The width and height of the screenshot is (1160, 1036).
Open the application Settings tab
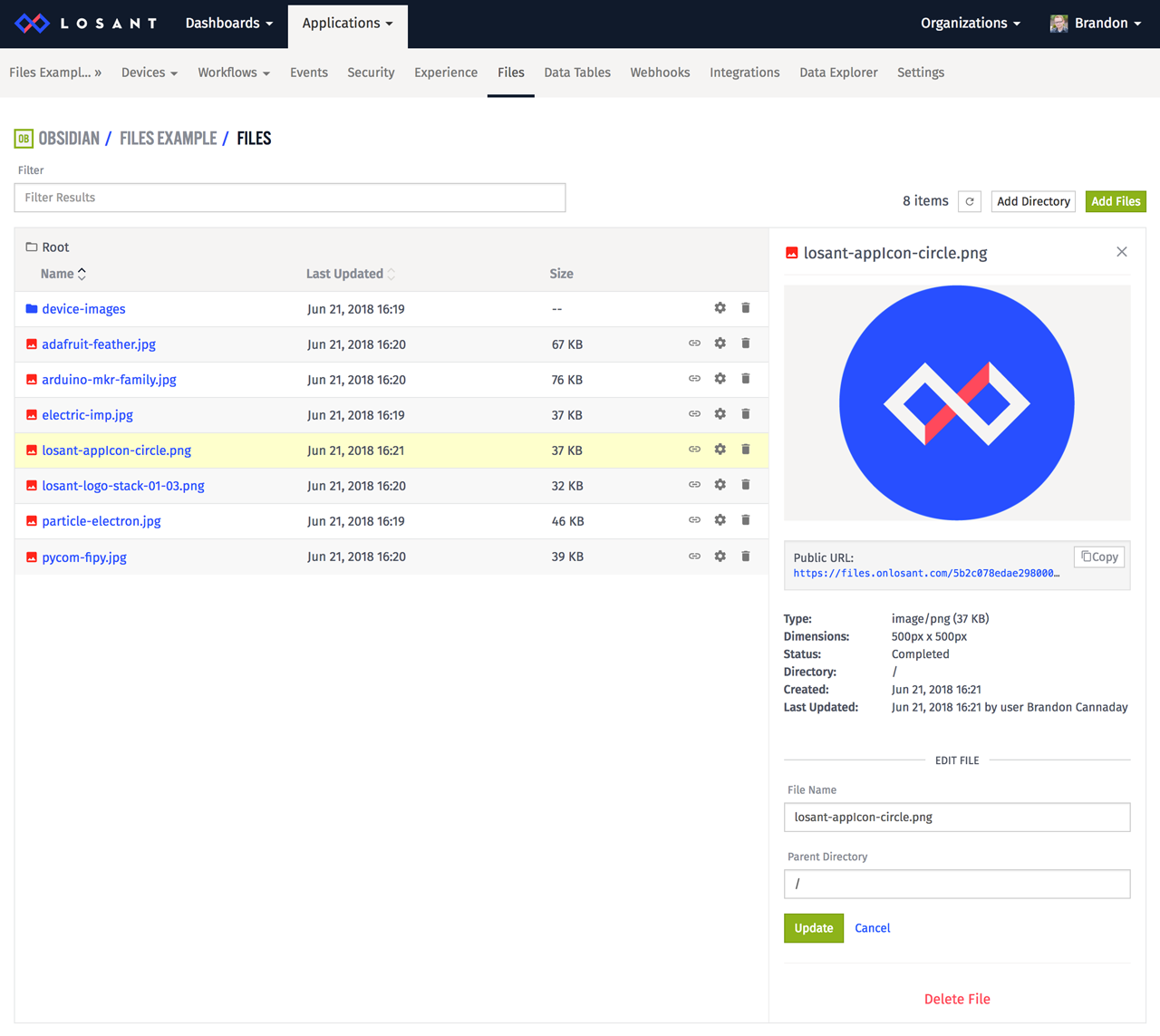[921, 73]
